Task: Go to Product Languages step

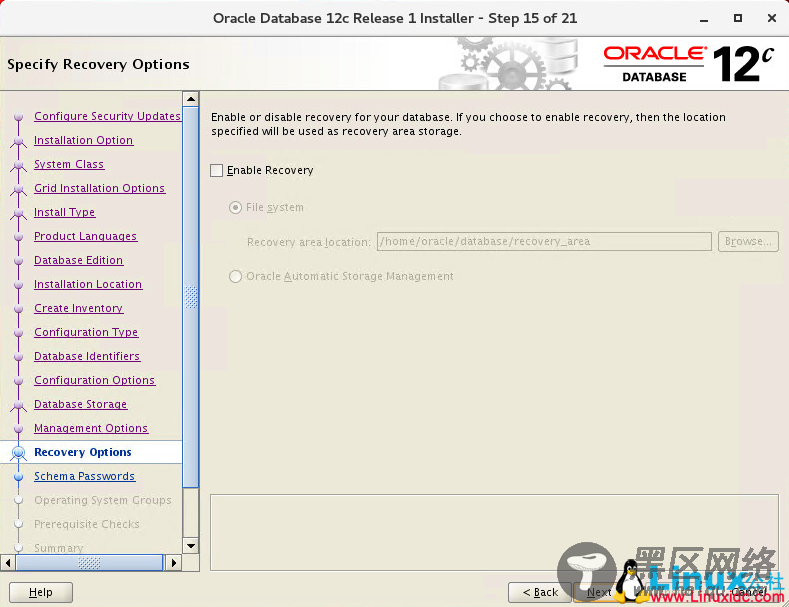Action: (x=86, y=236)
